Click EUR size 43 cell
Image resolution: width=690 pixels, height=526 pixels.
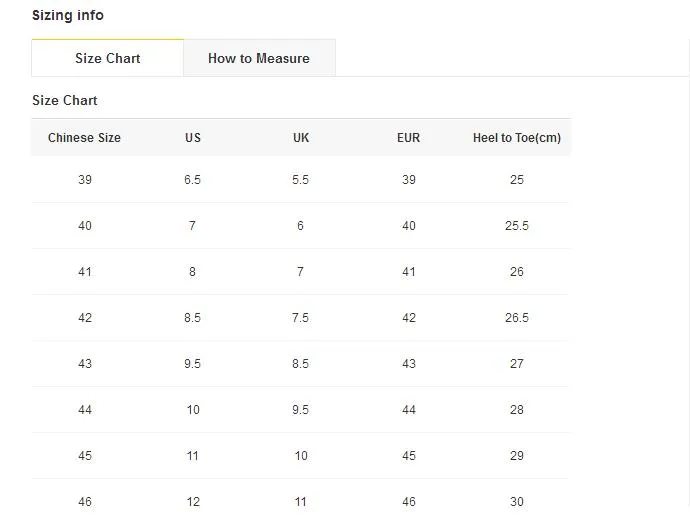tap(409, 364)
